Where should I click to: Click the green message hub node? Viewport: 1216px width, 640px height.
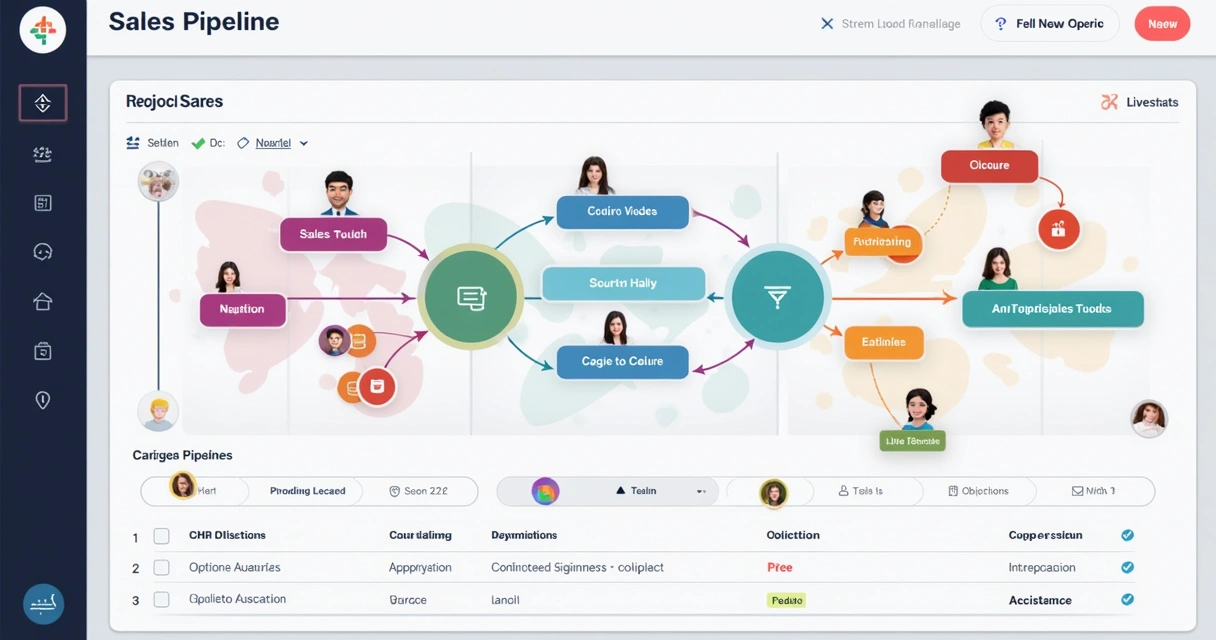click(x=470, y=296)
